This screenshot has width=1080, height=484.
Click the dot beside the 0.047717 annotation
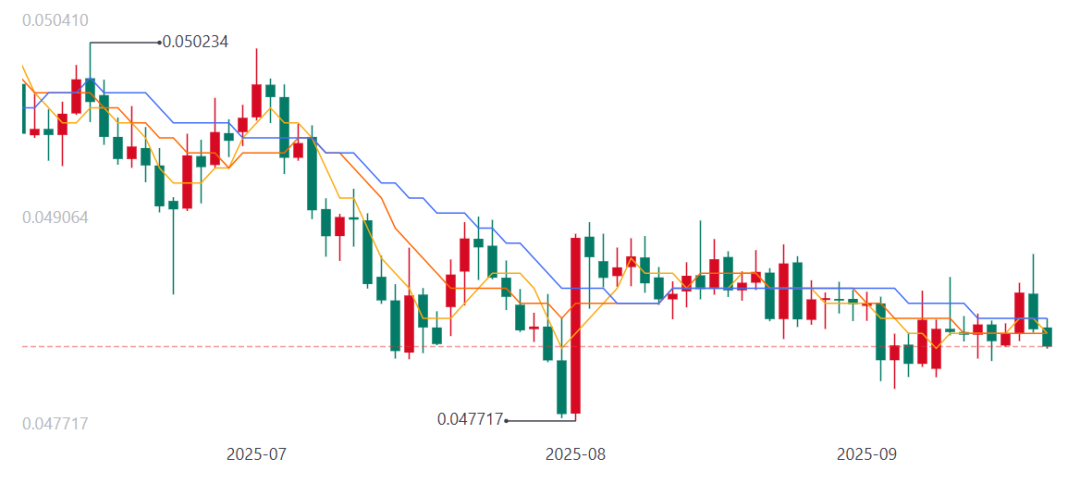pos(507,420)
